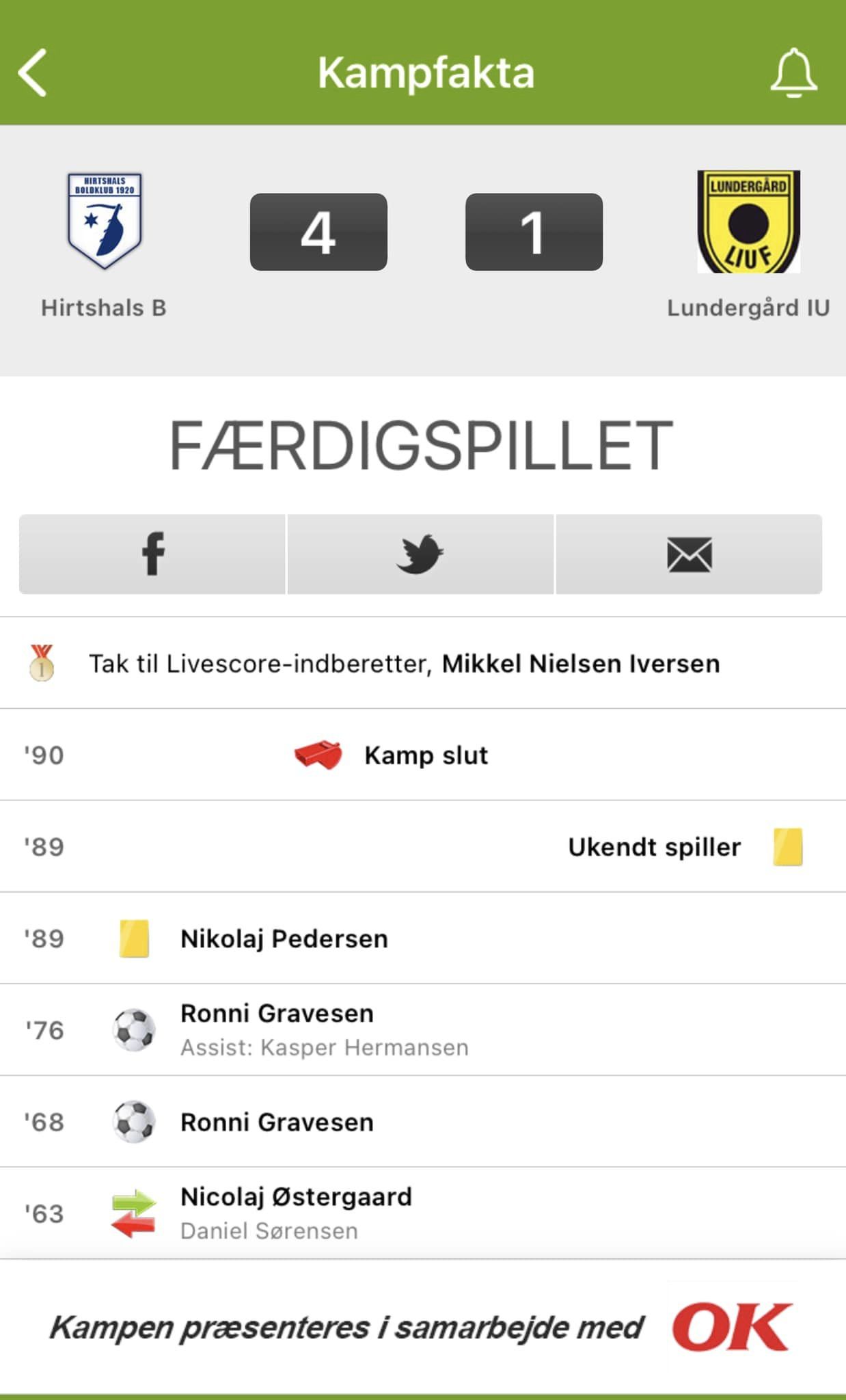Tap the red whistle icon

(318, 755)
